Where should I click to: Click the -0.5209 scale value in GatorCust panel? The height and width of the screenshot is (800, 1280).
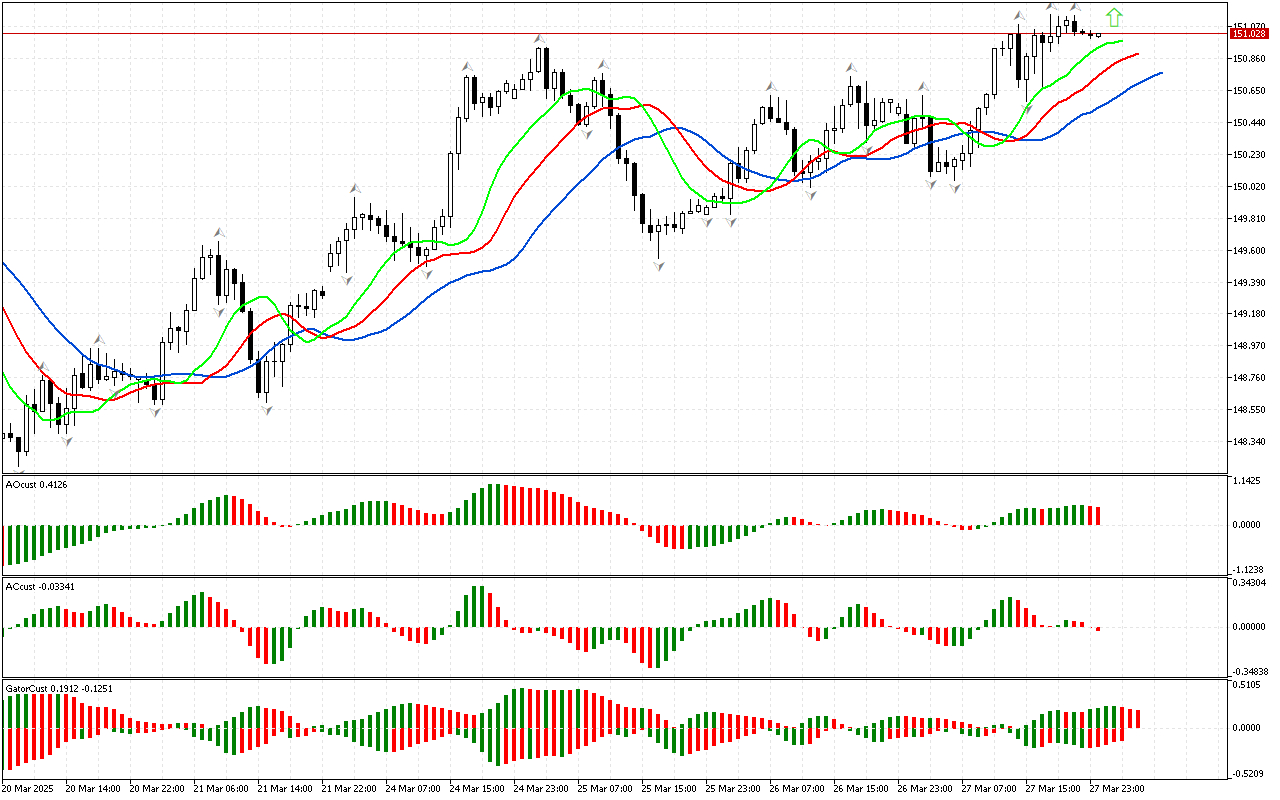pyautogui.click(x=1249, y=773)
